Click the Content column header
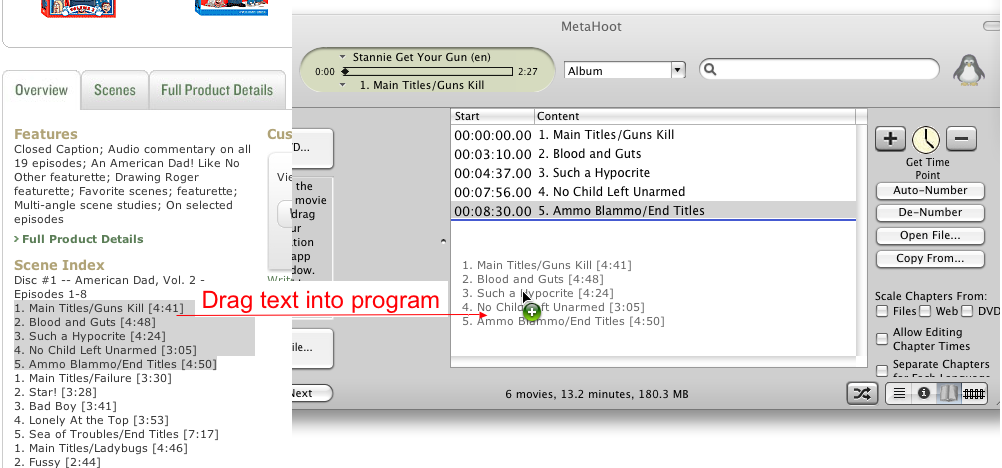The height and width of the screenshot is (468, 1002). click(x=695, y=116)
